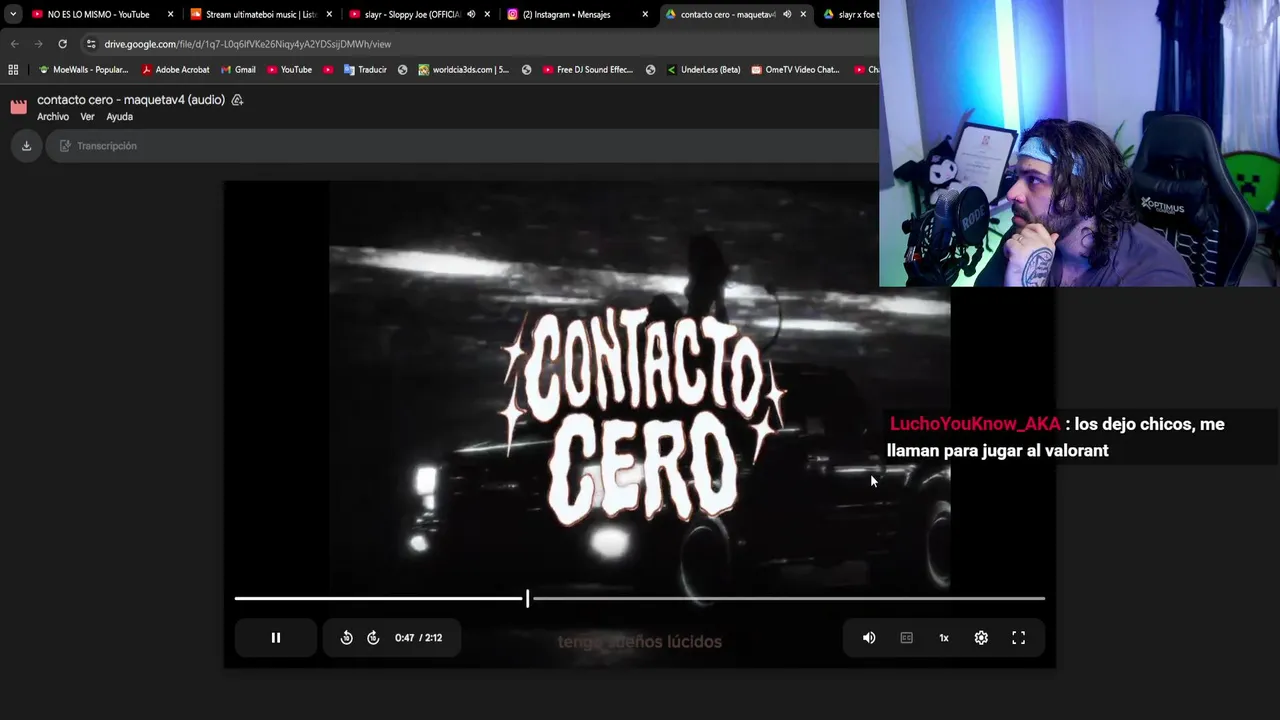Open the OmeTV Video Chat bookmark
Screen dimensions: 1280x720
pyautogui.click(x=795, y=70)
